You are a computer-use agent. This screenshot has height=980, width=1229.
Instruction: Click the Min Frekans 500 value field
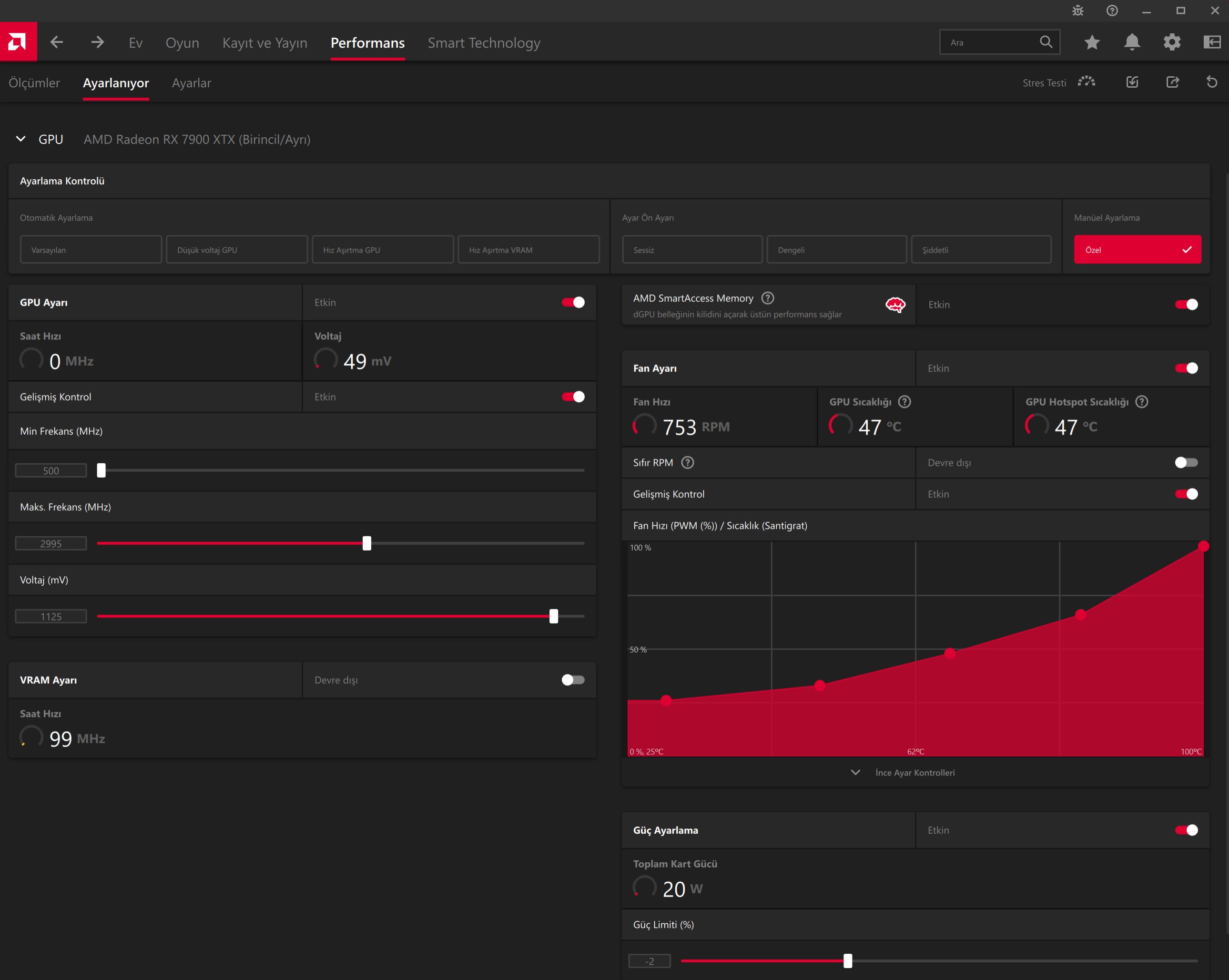51,470
